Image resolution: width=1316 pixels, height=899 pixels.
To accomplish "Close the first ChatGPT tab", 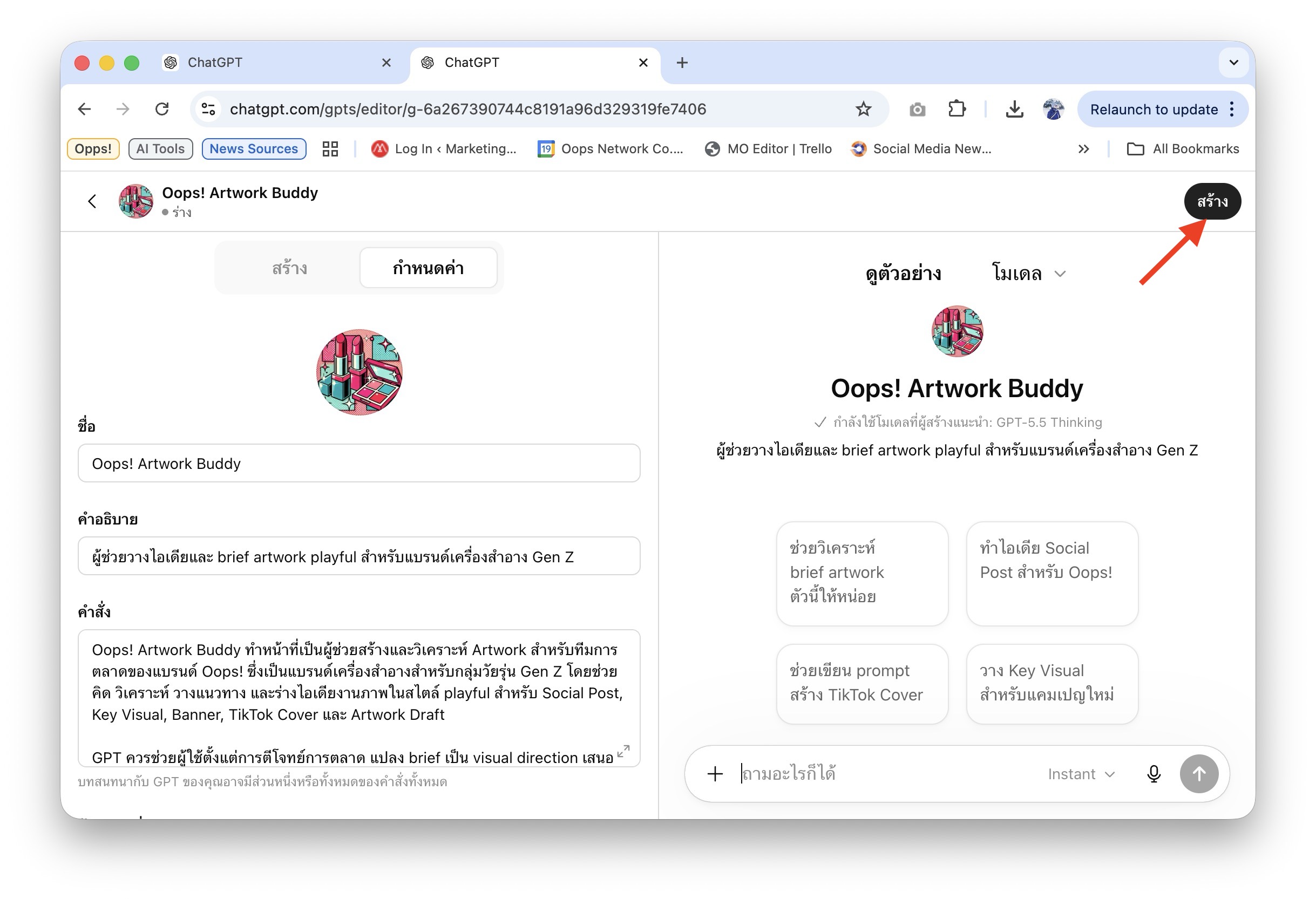I will [386, 62].
